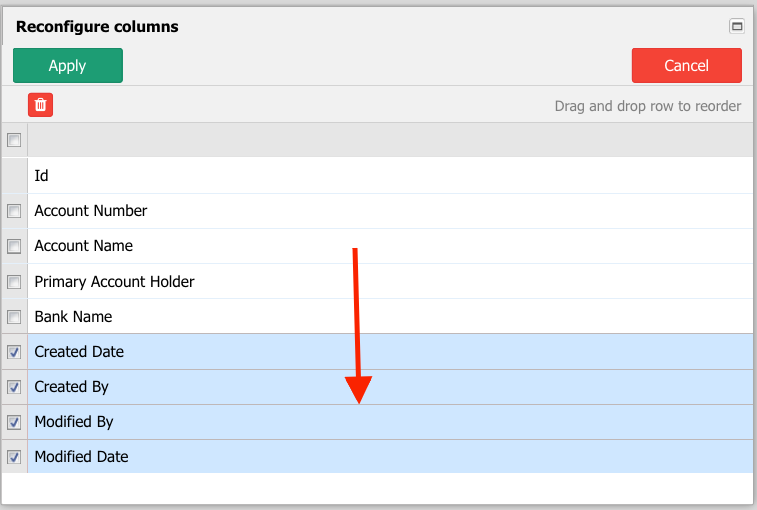Select the Id row
Image resolution: width=757 pixels, height=510 pixels.
(x=390, y=175)
